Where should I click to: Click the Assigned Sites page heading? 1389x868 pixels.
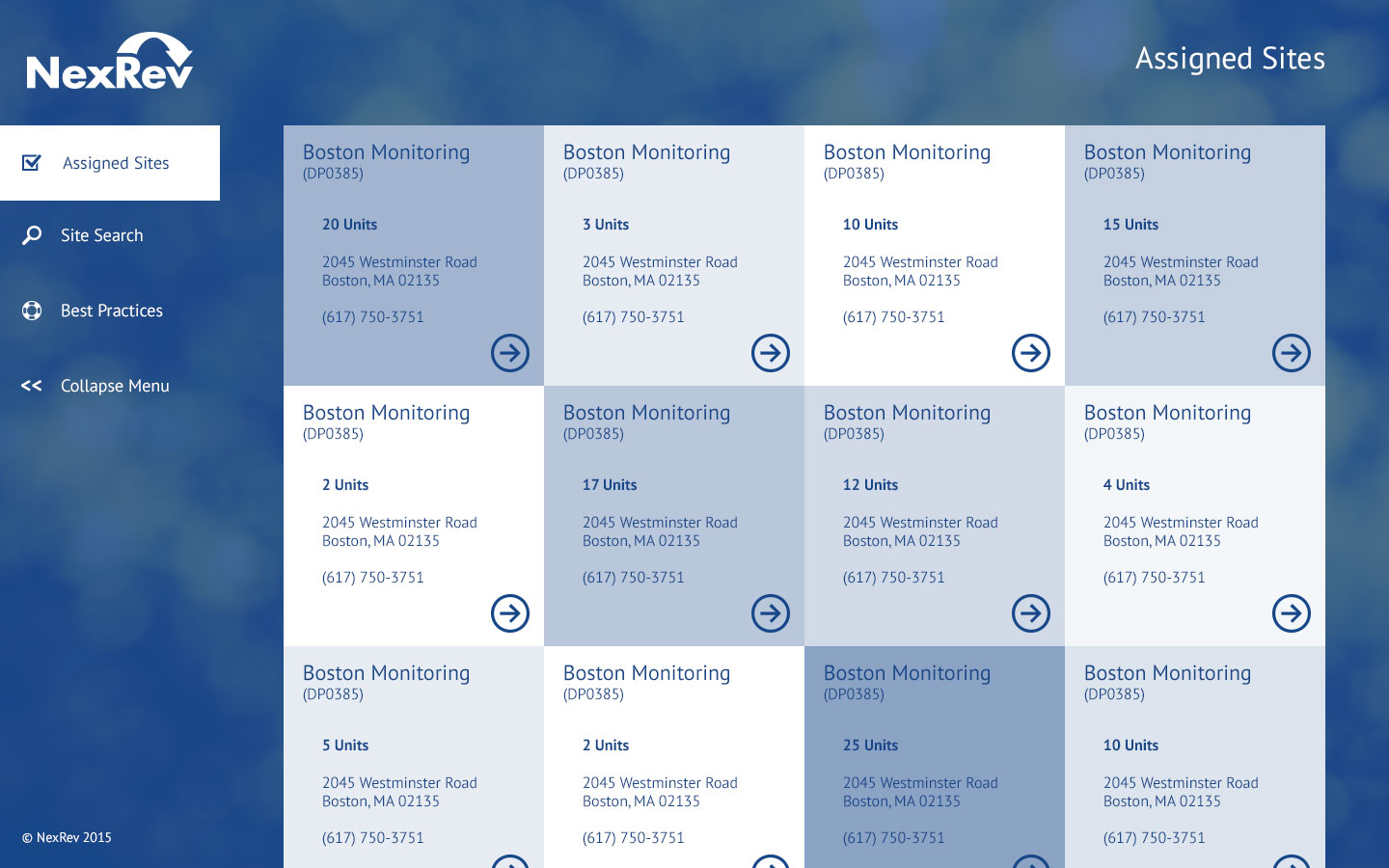click(1230, 59)
